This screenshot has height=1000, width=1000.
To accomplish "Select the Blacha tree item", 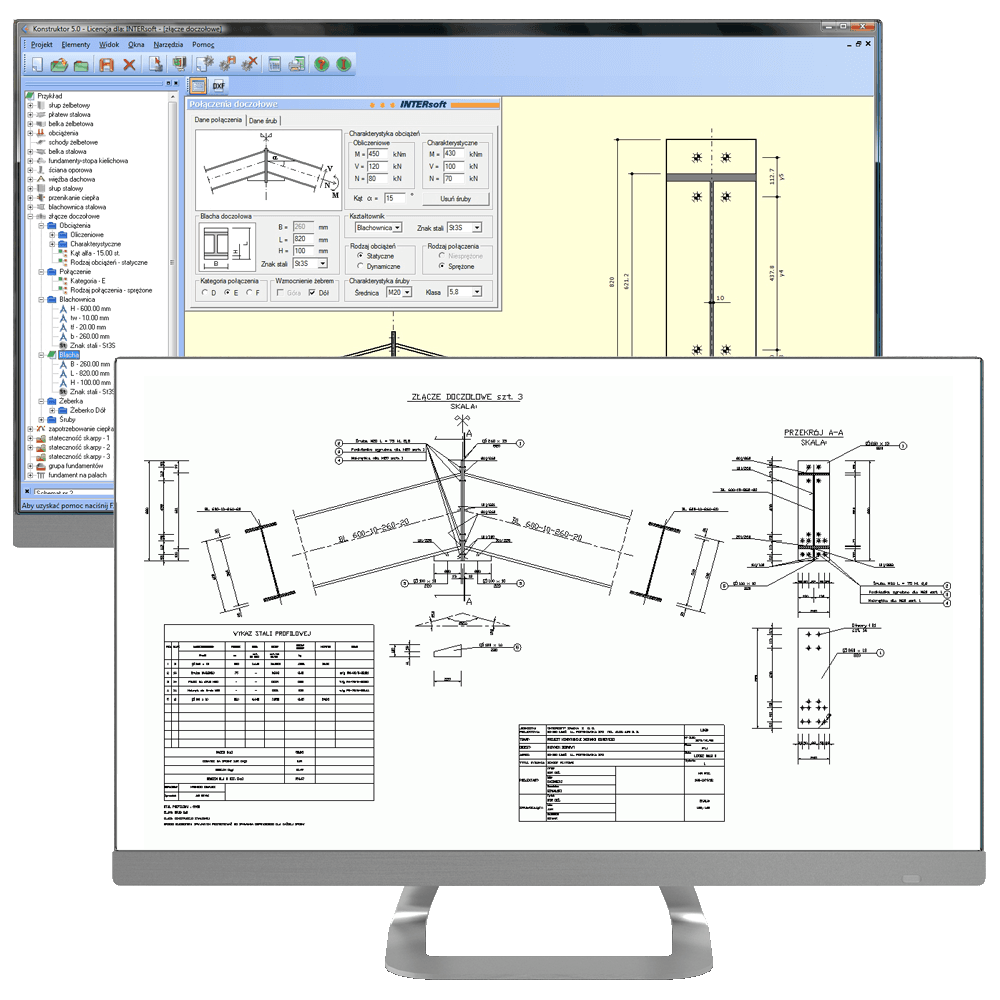I will (x=69, y=355).
